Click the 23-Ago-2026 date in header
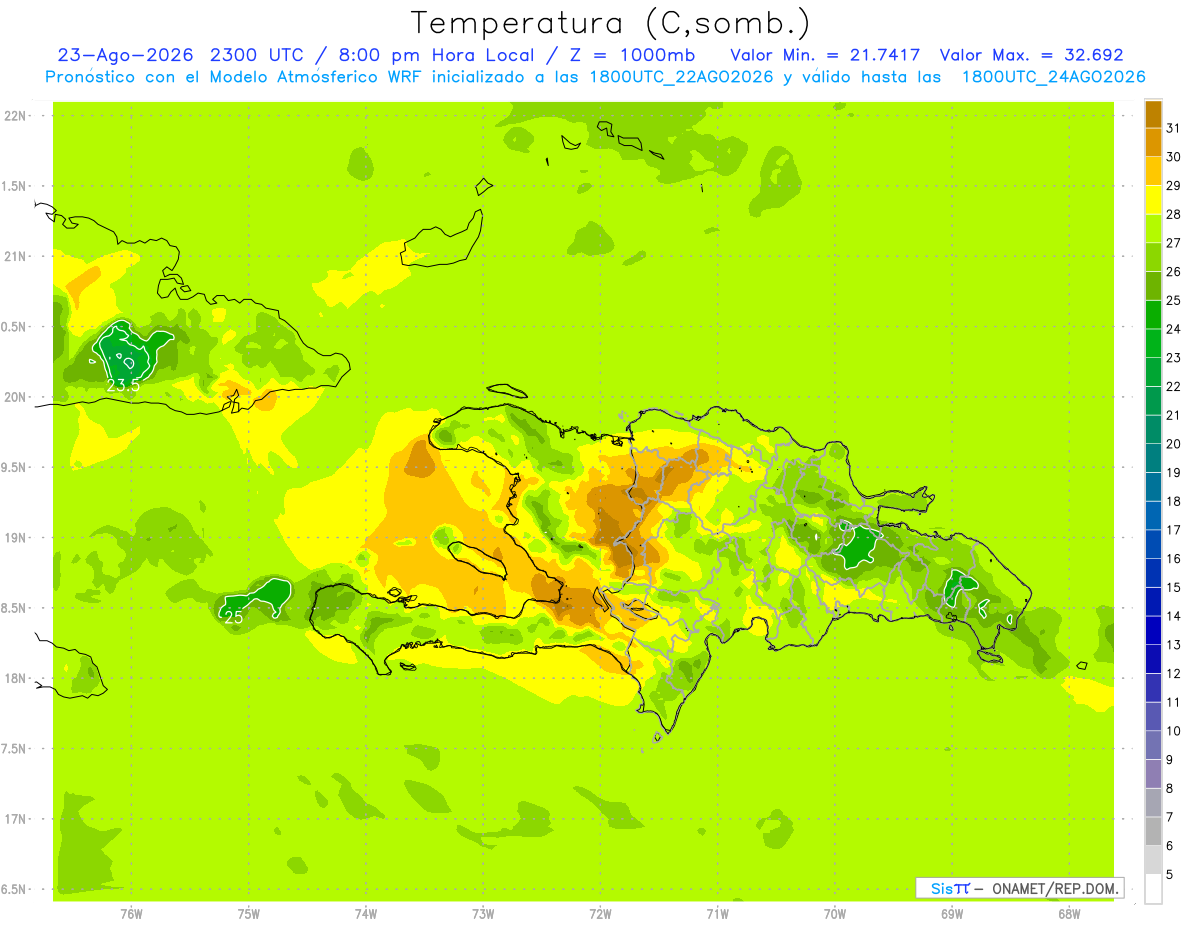The height and width of the screenshot is (927, 1200). [124, 55]
